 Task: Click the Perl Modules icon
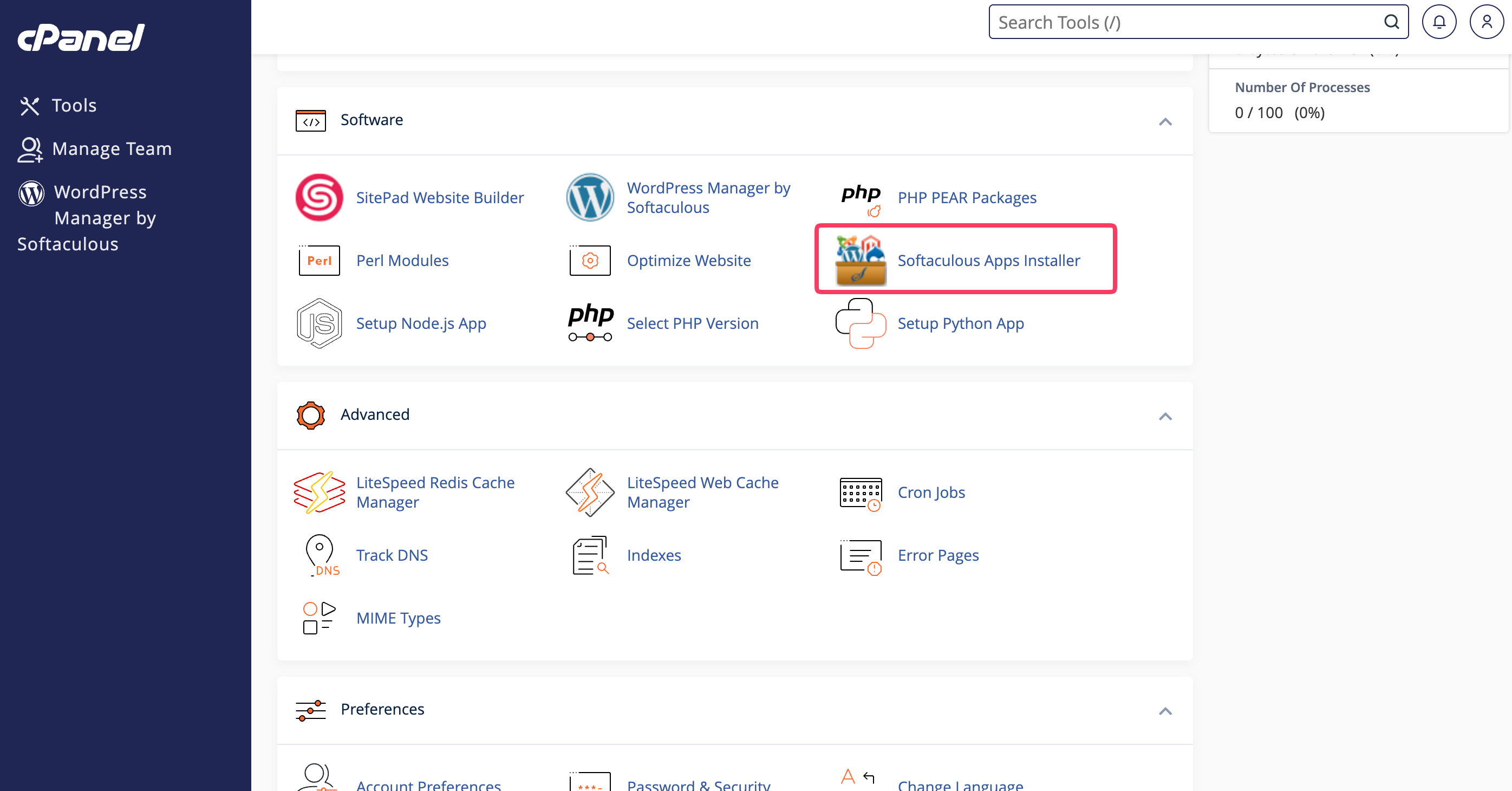[319, 260]
